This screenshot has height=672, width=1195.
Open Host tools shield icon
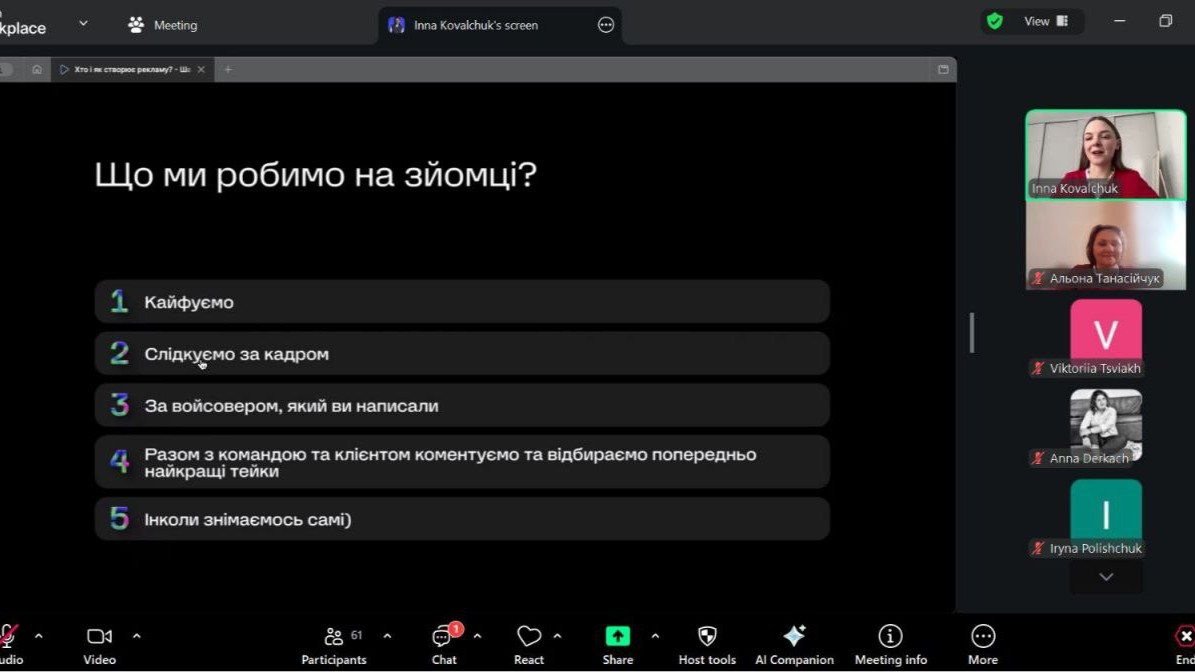click(707, 643)
